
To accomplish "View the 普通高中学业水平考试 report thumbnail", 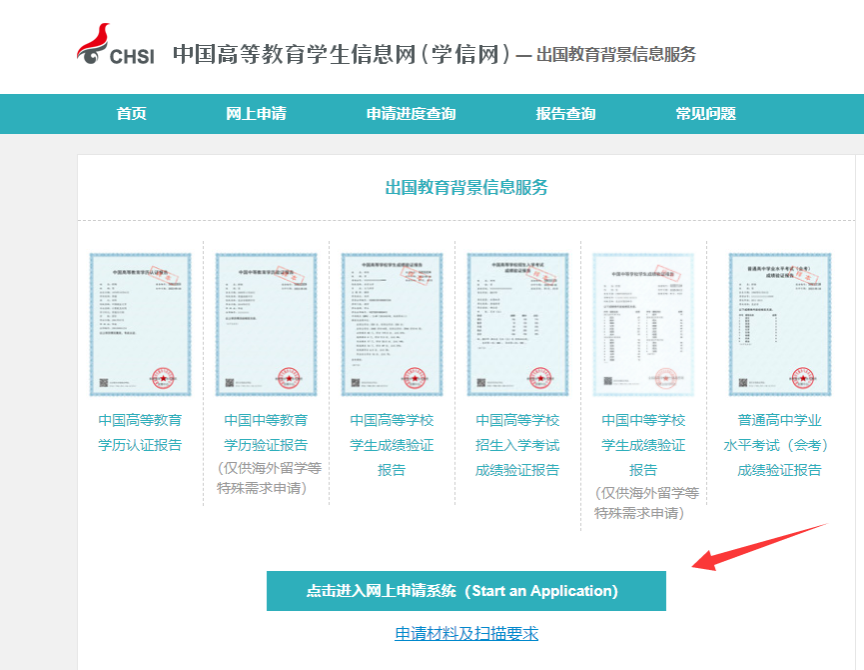I will click(780, 324).
